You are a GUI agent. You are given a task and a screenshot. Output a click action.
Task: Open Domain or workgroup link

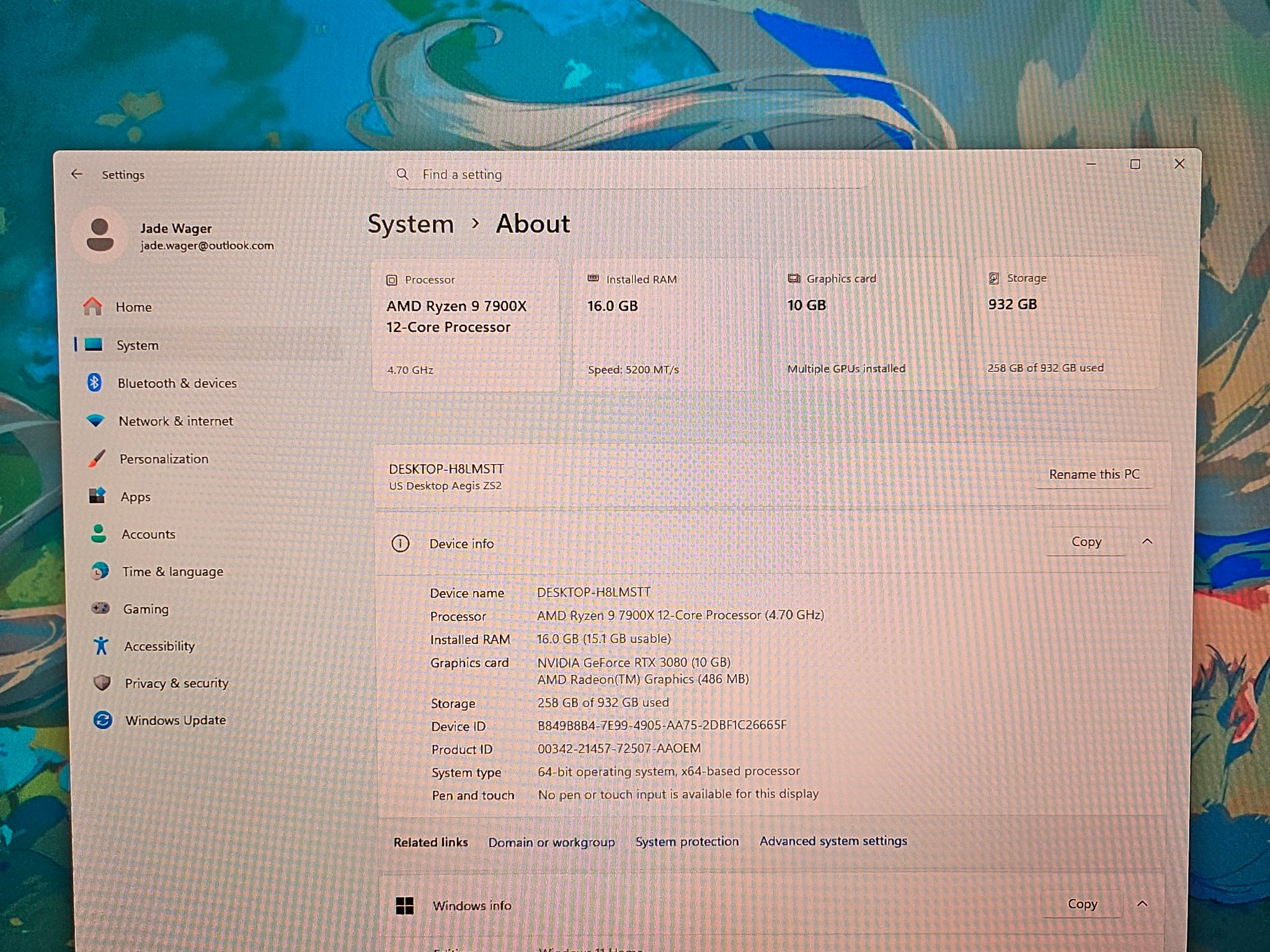551,842
